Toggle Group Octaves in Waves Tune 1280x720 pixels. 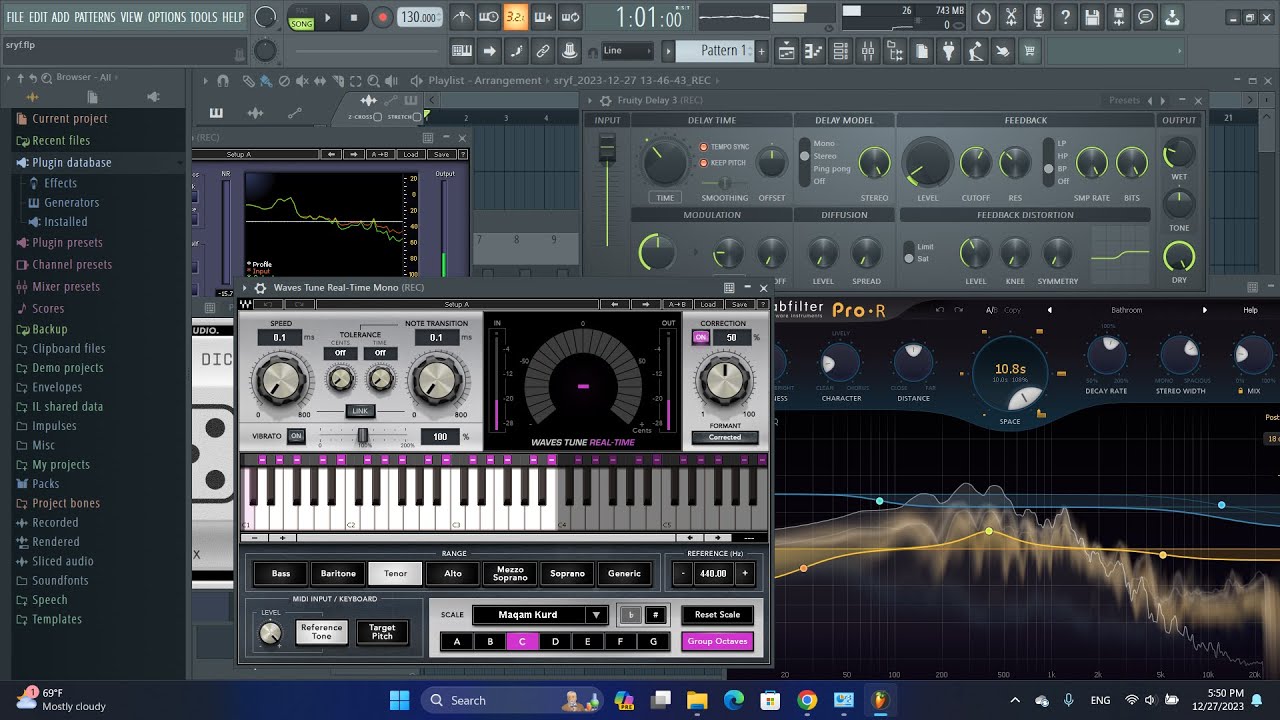point(717,641)
